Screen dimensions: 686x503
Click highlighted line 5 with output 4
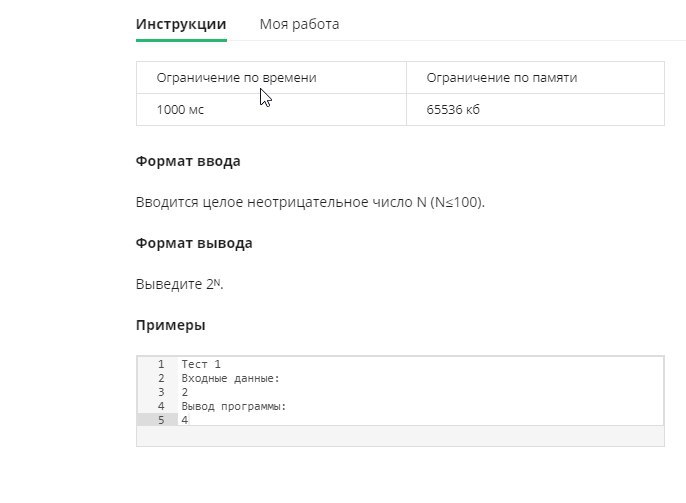(420, 420)
